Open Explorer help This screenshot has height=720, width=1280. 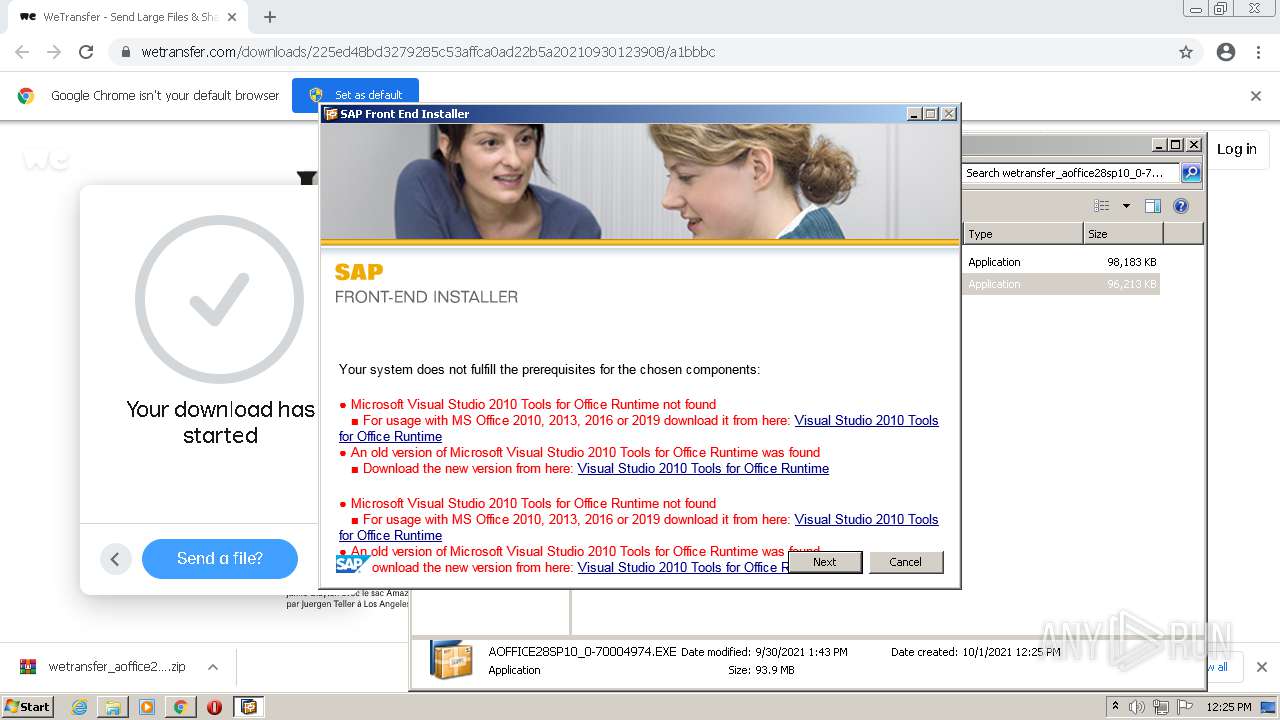tap(1181, 206)
